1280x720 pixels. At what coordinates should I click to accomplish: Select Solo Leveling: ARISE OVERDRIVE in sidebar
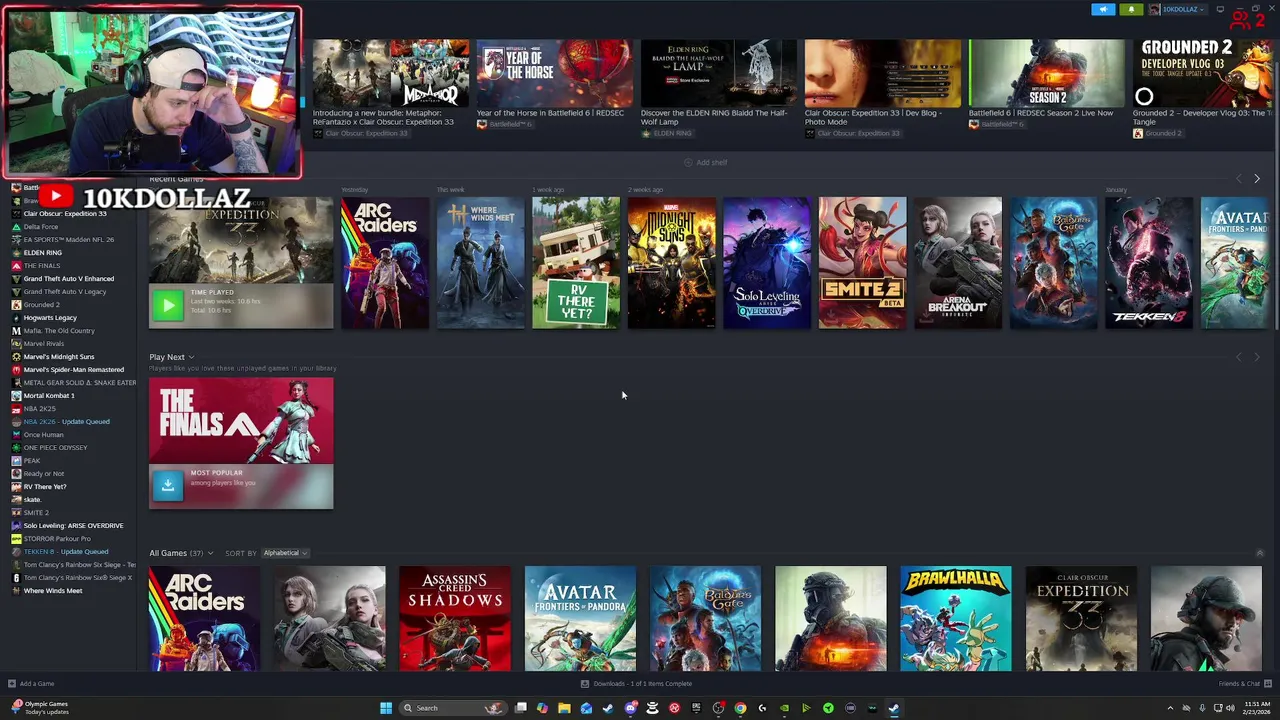tap(74, 526)
